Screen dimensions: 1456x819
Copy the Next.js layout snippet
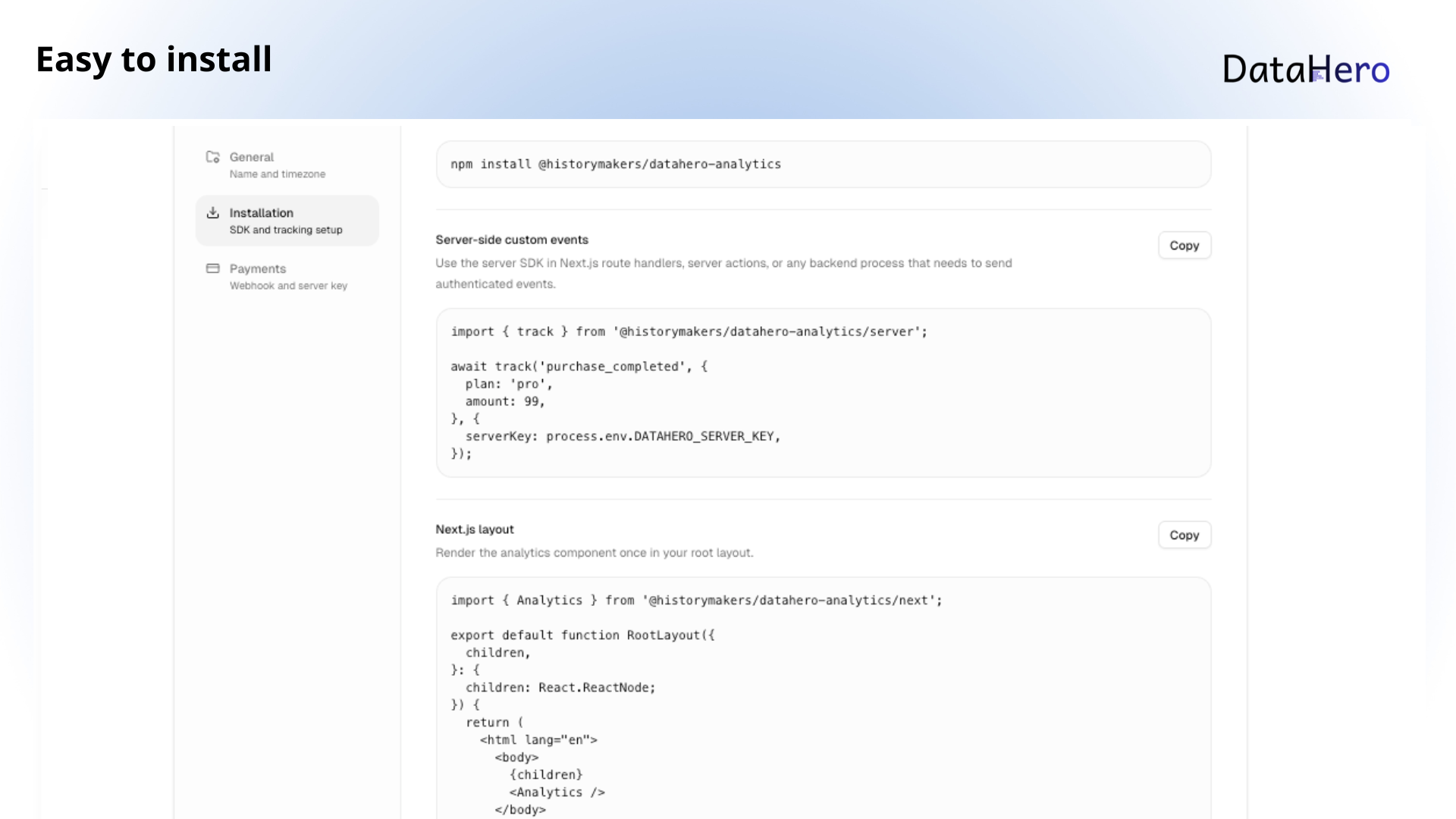1184,535
